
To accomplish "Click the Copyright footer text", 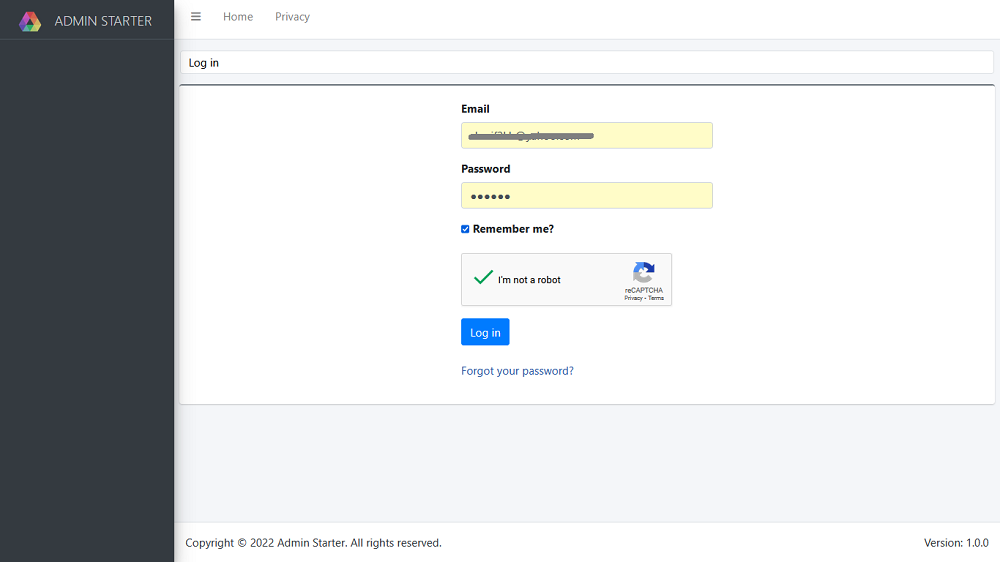I will [x=313, y=543].
